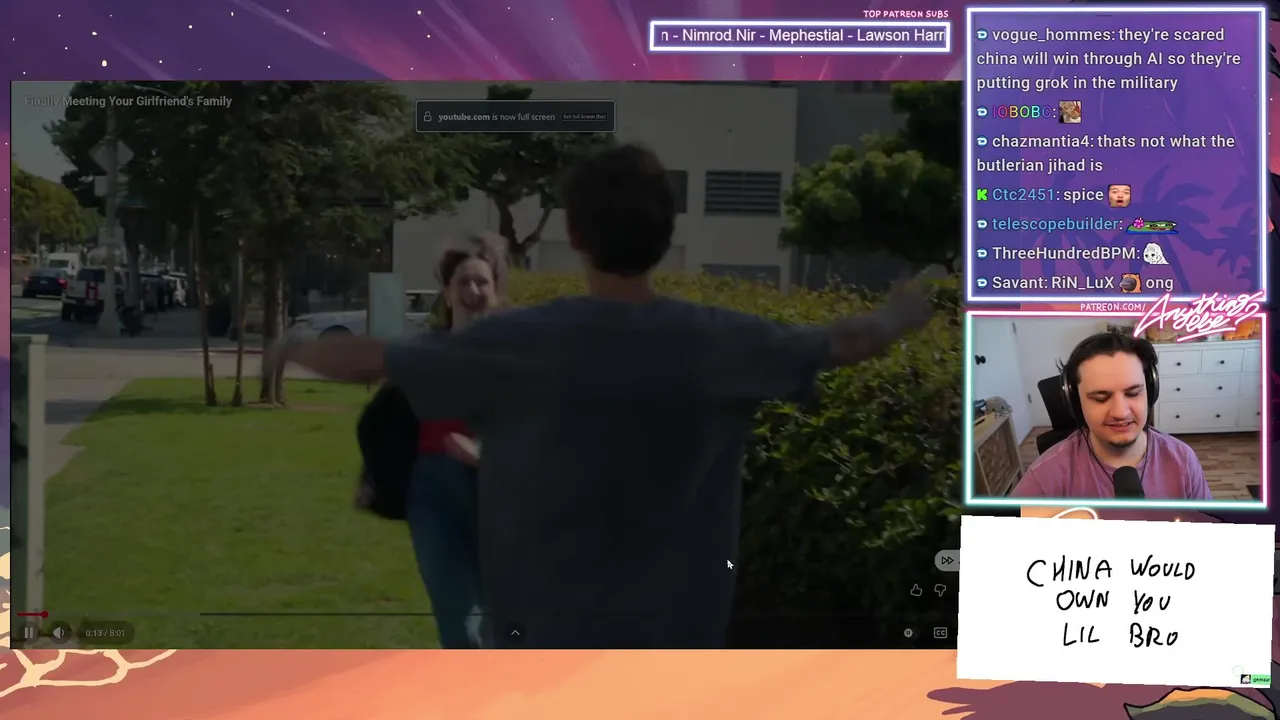Click the PATREON.COM/ banner text
Viewport: 1280px width, 720px height.
click(1113, 307)
